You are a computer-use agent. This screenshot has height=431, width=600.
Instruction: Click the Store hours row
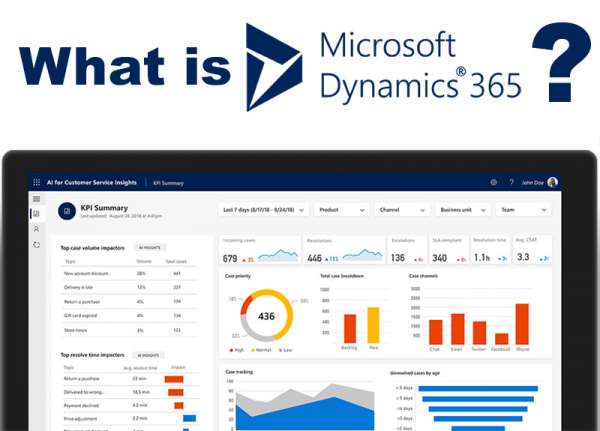pos(129,330)
